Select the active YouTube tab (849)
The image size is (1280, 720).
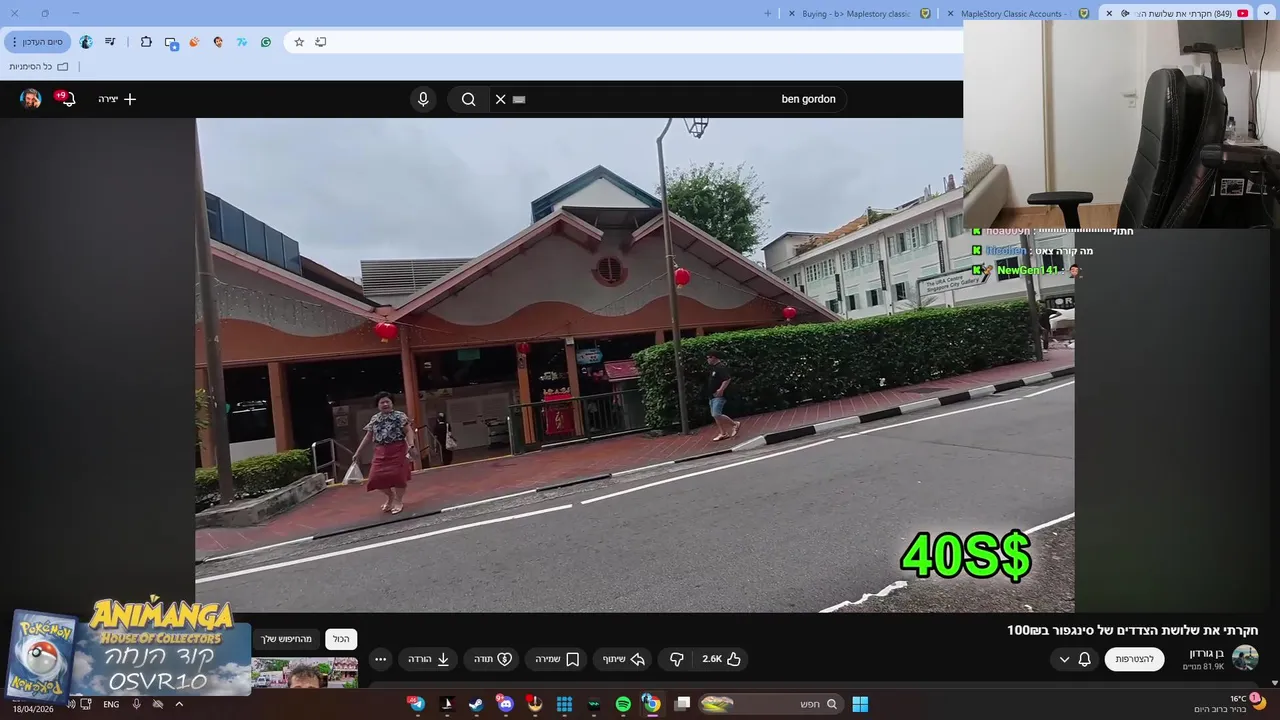click(1178, 14)
